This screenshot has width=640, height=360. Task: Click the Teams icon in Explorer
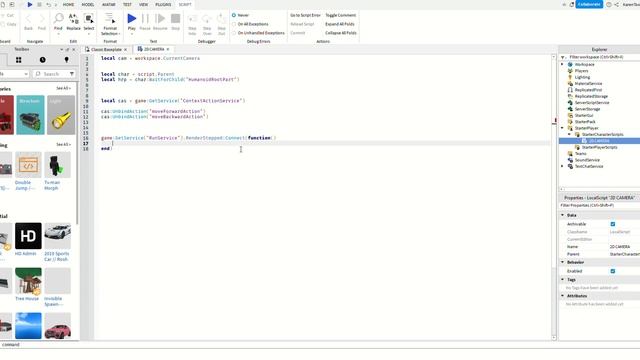[570, 153]
